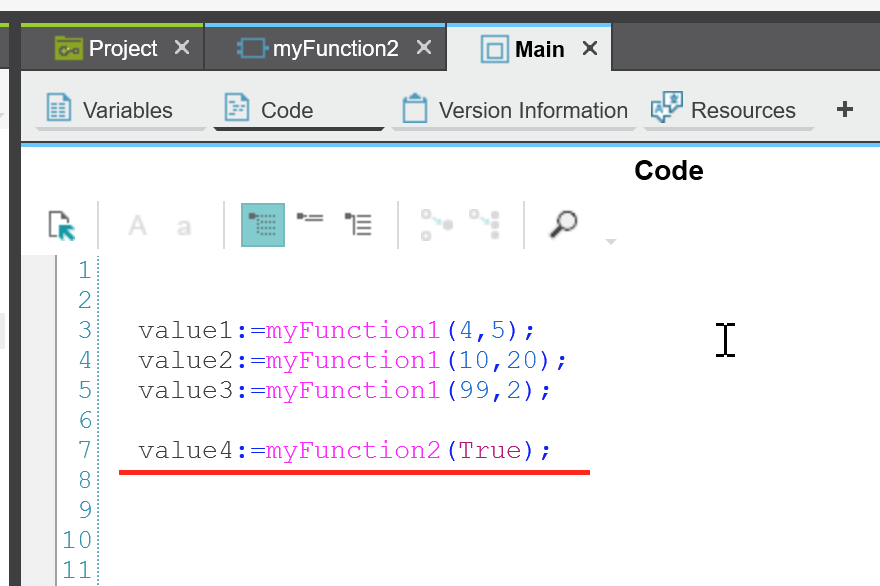Add a new section with plus button
Screen dimensions: 880x586
845,109
